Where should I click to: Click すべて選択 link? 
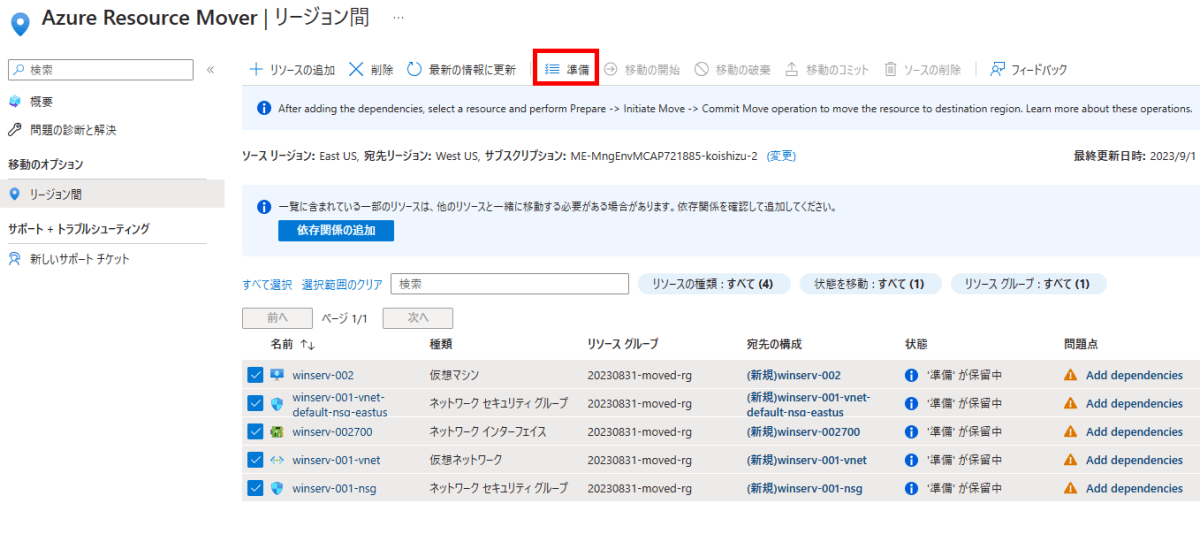point(267,284)
